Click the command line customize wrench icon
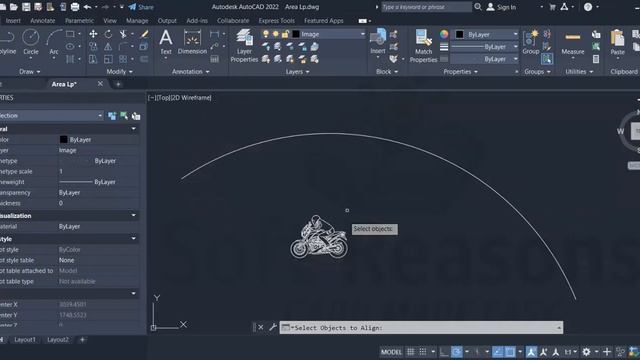The height and width of the screenshot is (360, 640). 273,327
